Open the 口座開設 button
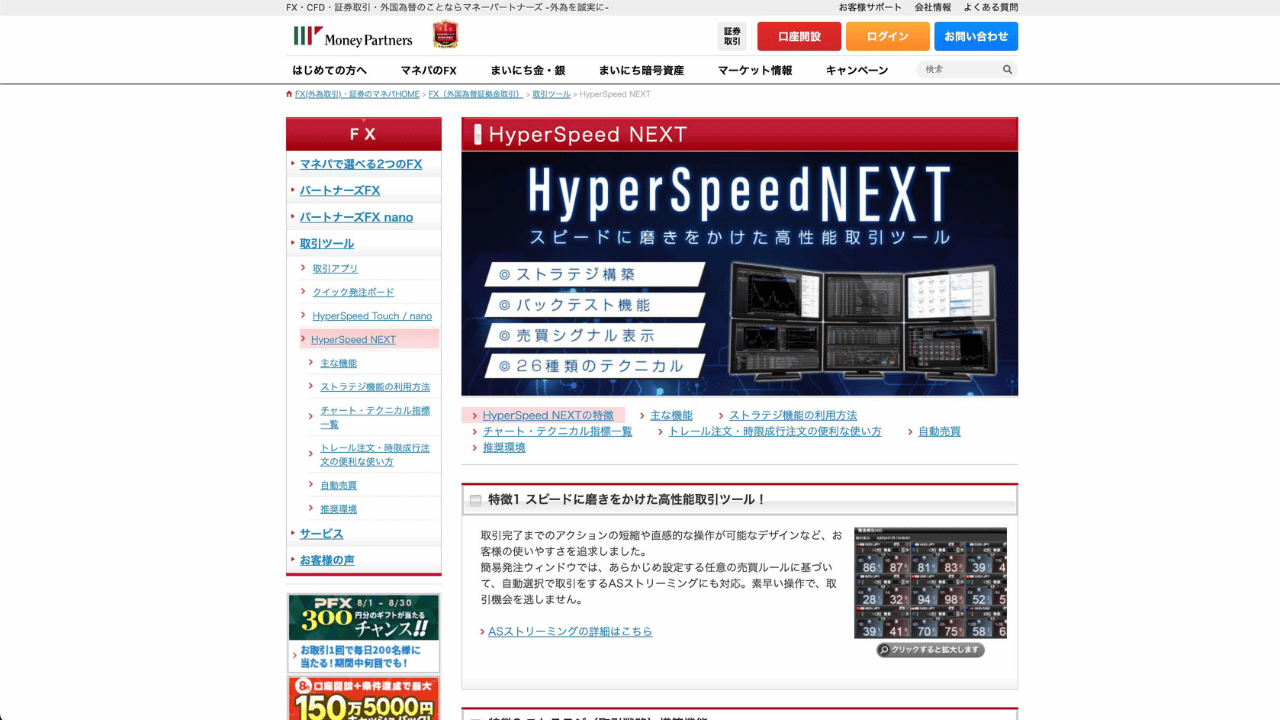 (799, 36)
